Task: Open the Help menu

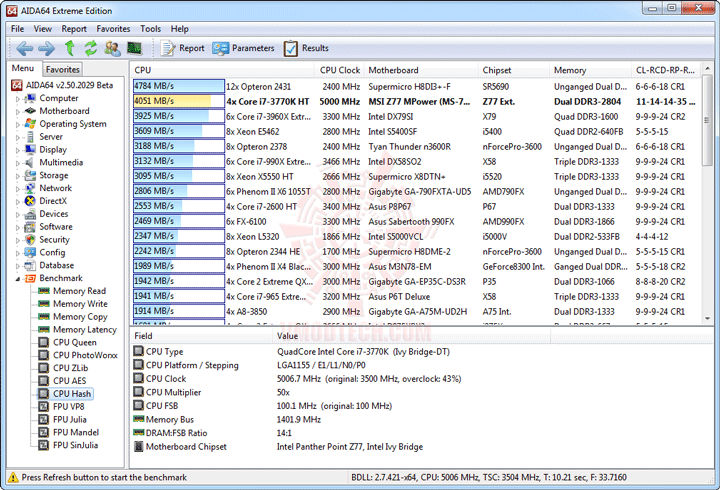Action: [x=180, y=29]
